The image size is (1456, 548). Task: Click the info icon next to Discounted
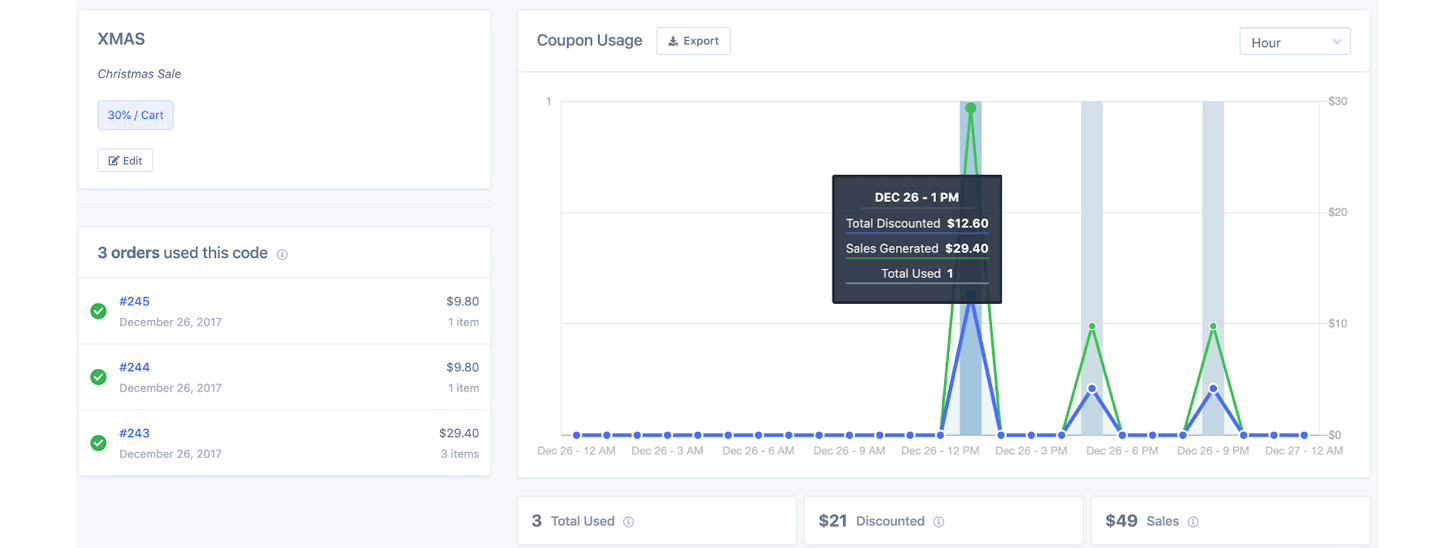point(939,522)
